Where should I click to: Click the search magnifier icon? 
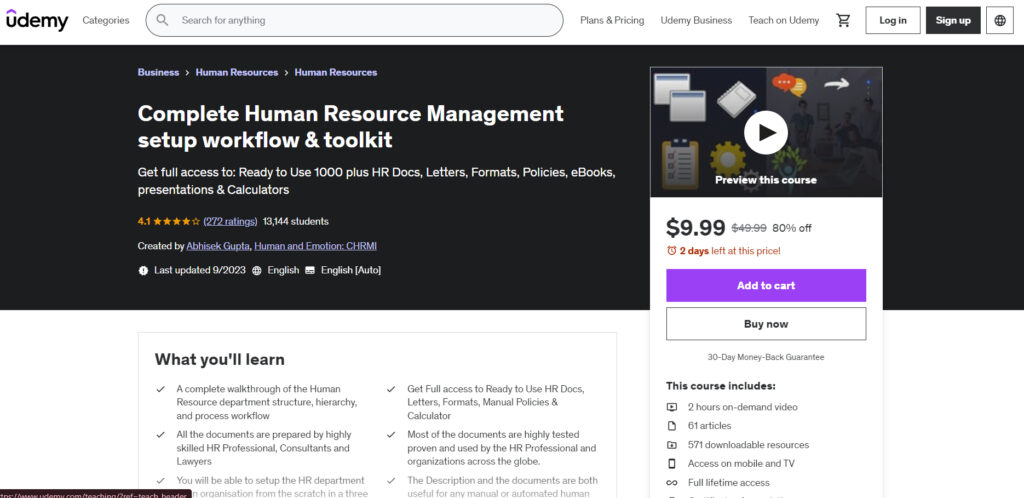point(163,20)
